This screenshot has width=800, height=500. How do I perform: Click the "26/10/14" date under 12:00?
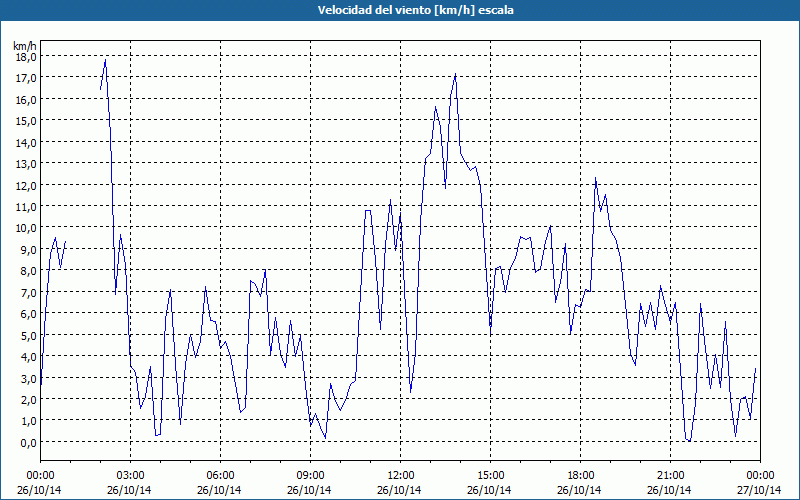coord(399,490)
